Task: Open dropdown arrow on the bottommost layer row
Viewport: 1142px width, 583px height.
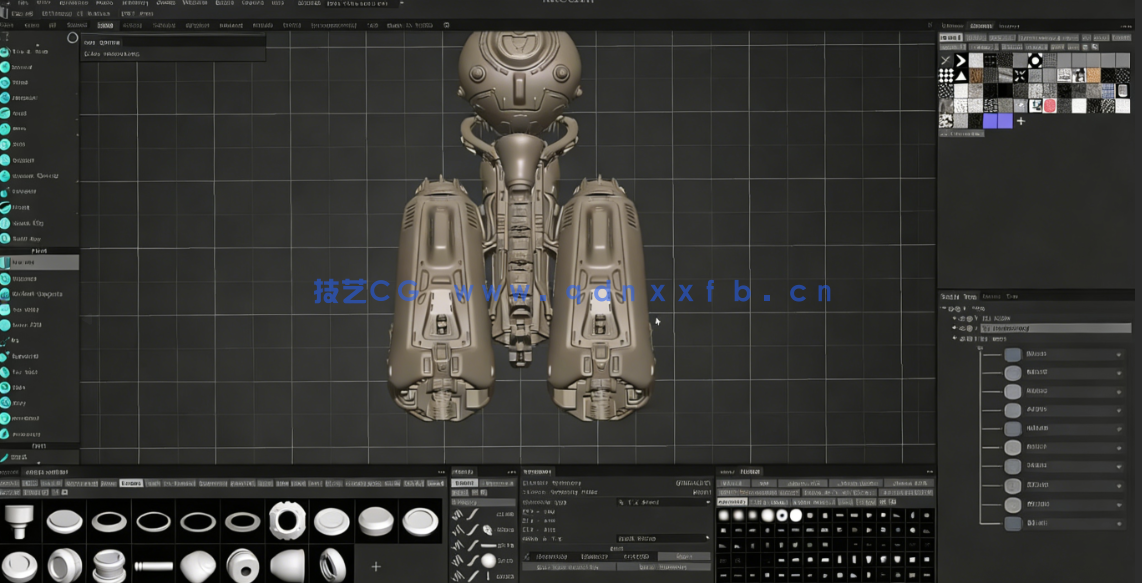Action: (x=1119, y=524)
